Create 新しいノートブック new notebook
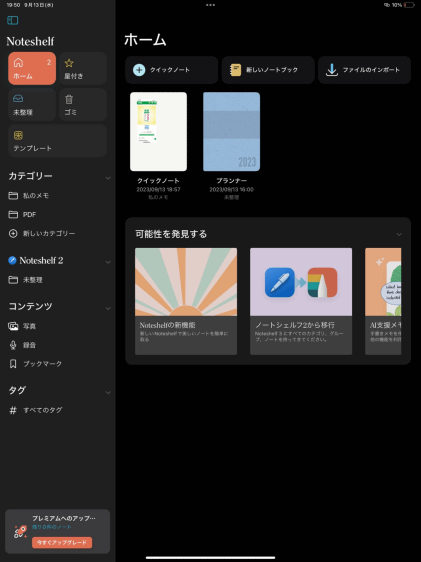The image size is (421, 562). tap(268, 70)
